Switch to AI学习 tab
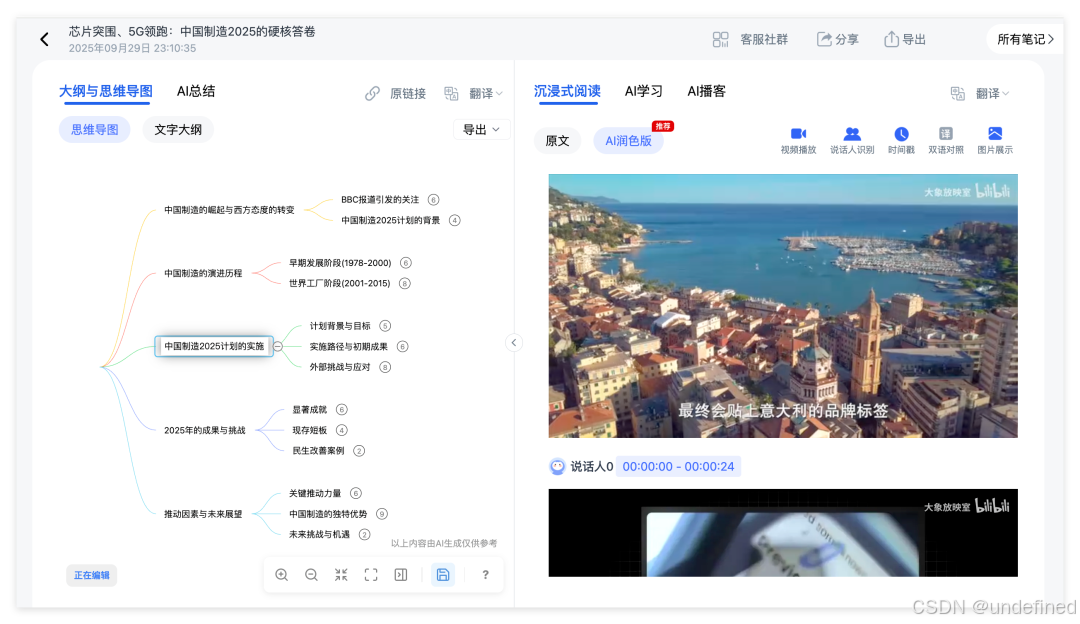 (x=643, y=91)
